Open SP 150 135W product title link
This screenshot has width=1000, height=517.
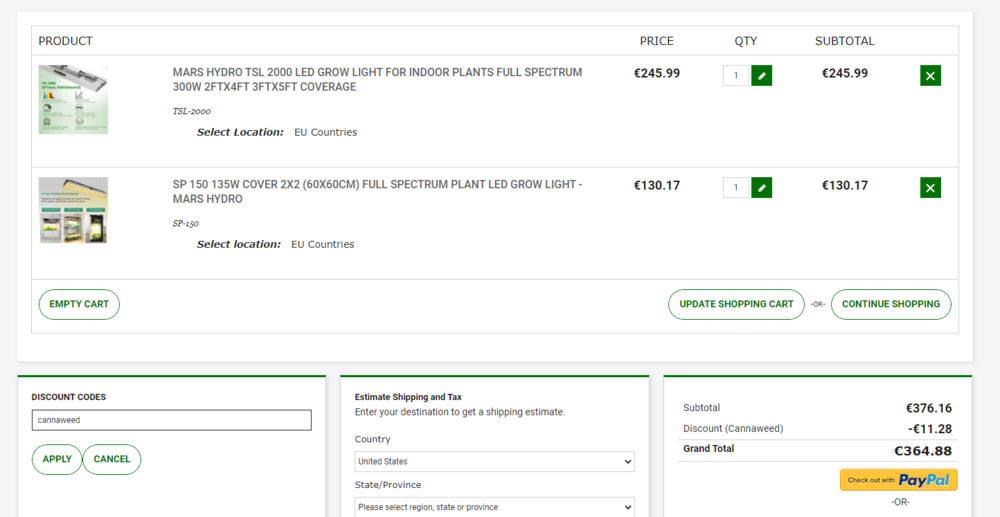click(377, 192)
